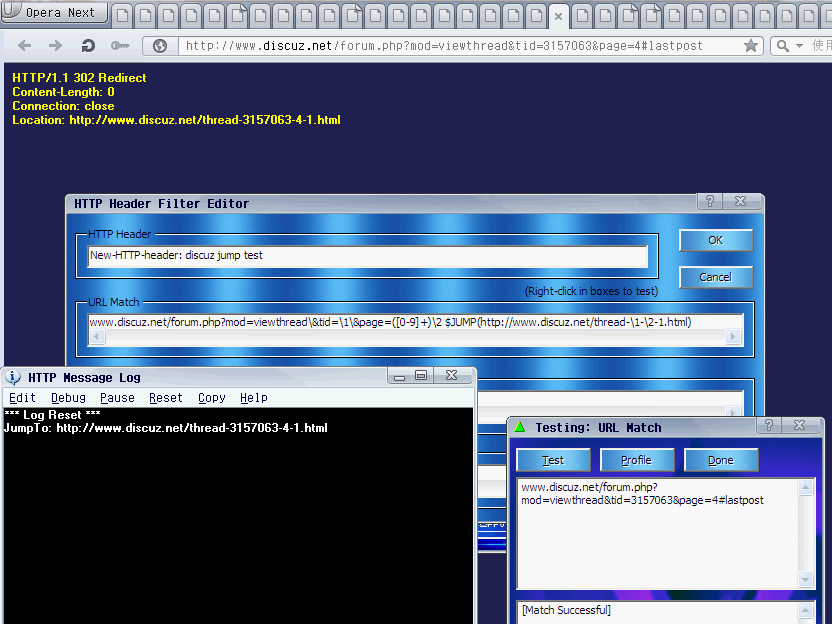Image resolution: width=832 pixels, height=624 pixels.
Task: Click the password wand key icon
Action: tap(120, 46)
